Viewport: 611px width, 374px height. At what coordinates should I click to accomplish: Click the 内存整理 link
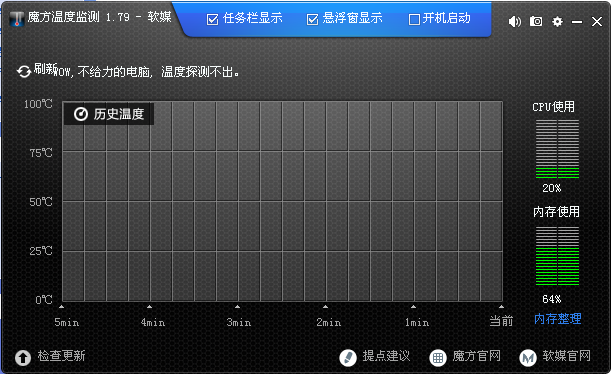(558, 319)
